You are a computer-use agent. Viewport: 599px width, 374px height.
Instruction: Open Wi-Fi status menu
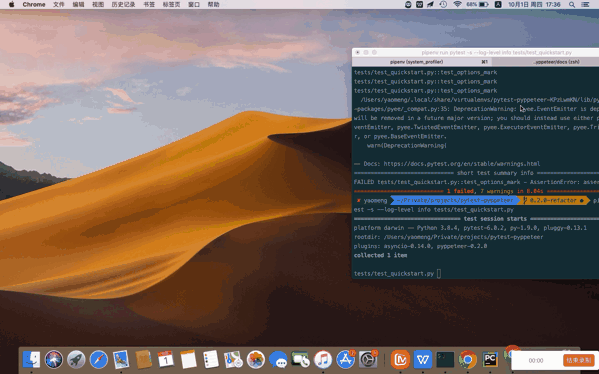coord(457,5)
